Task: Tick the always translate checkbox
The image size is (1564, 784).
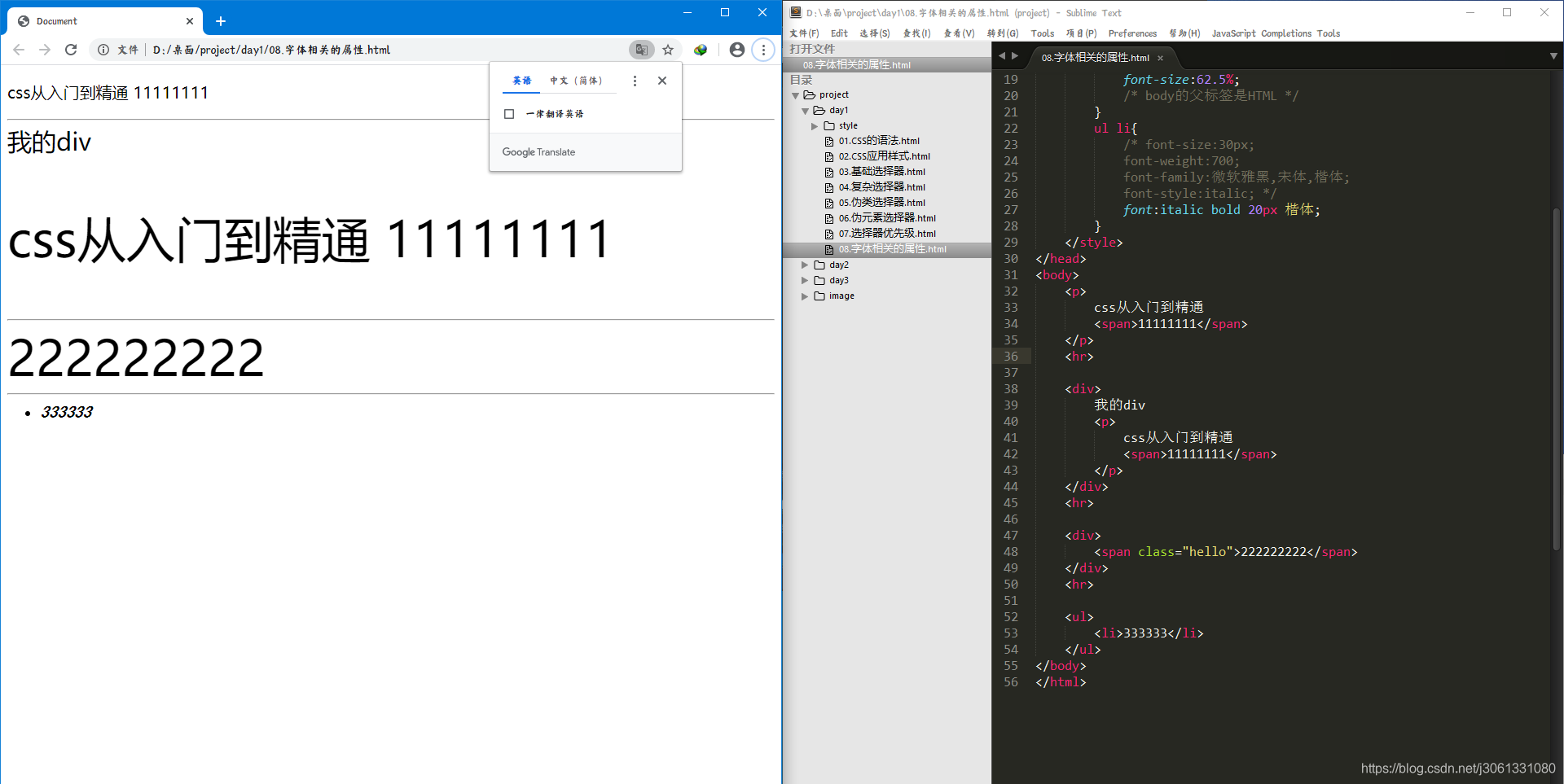Action: pyautogui.click(x=509, y=114)
